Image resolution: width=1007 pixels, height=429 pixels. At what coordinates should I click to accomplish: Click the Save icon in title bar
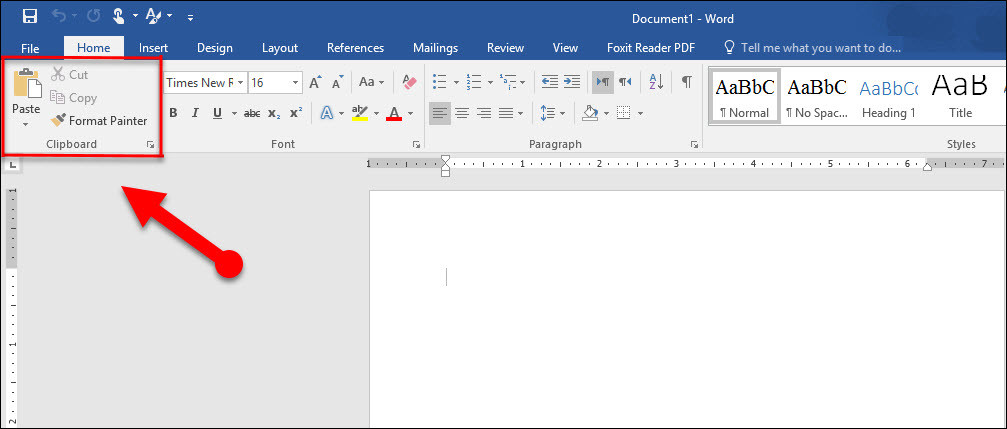[30, 17]
